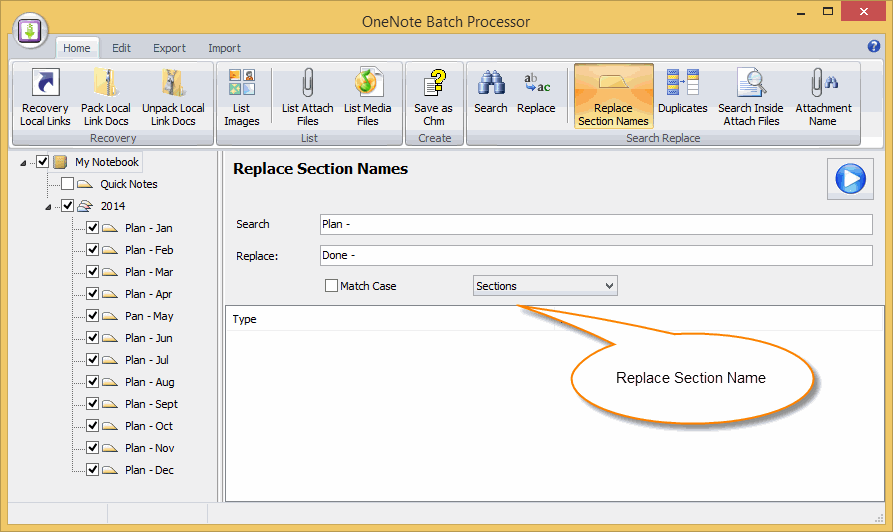Viewport: 893px width, 532px height.
Task: Open the purple application menu orb
Action: [30, 31]
